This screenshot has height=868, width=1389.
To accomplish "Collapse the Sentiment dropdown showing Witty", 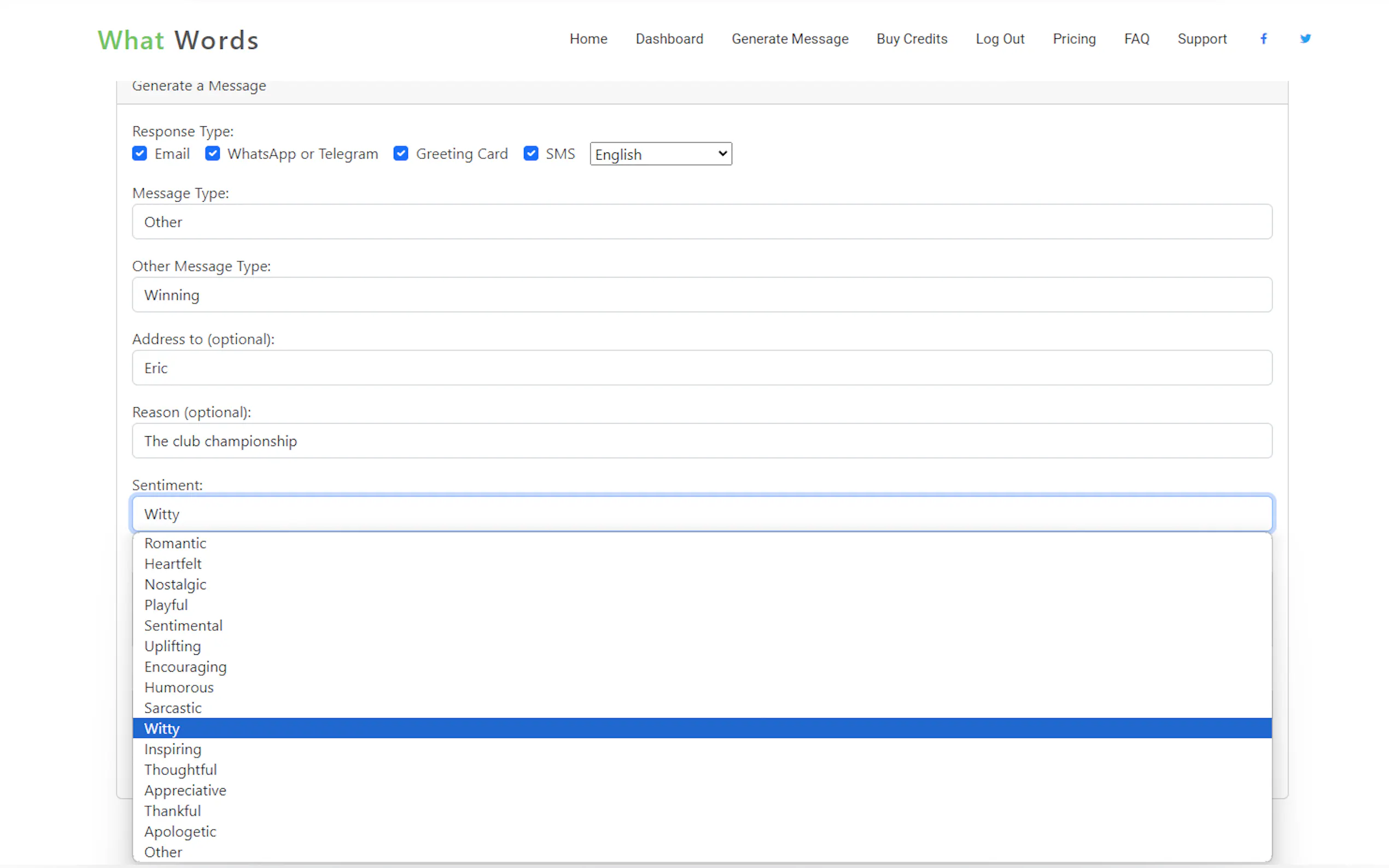I will 702,514.
